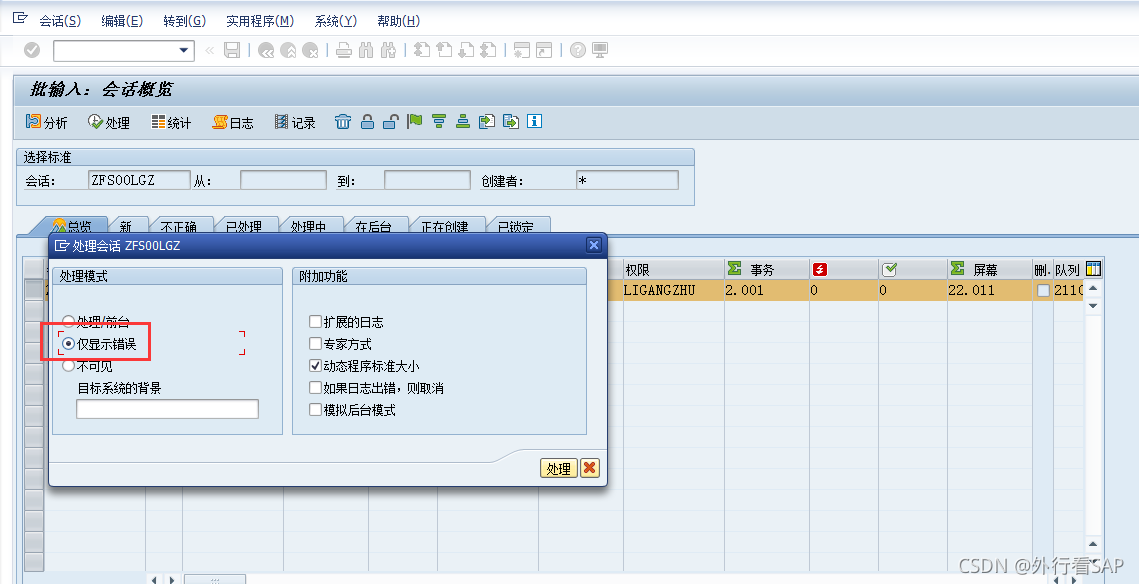This screenshot has width=1139, height=584.
Task: Enable the 扩展的日志 checkbox
Action: click(x=316, y=322)
